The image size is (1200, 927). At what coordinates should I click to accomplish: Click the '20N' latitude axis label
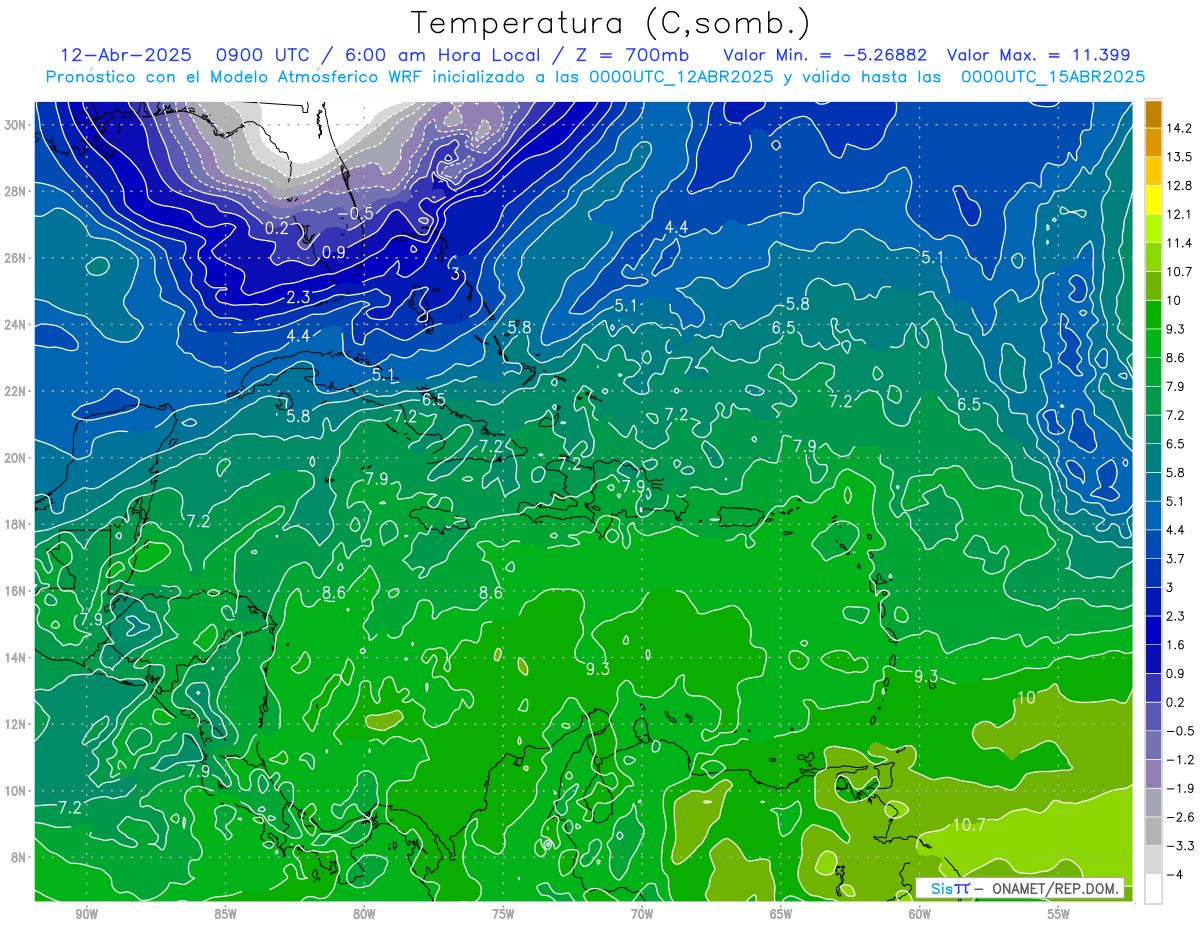pyautogui.click(x=17, y=457)
